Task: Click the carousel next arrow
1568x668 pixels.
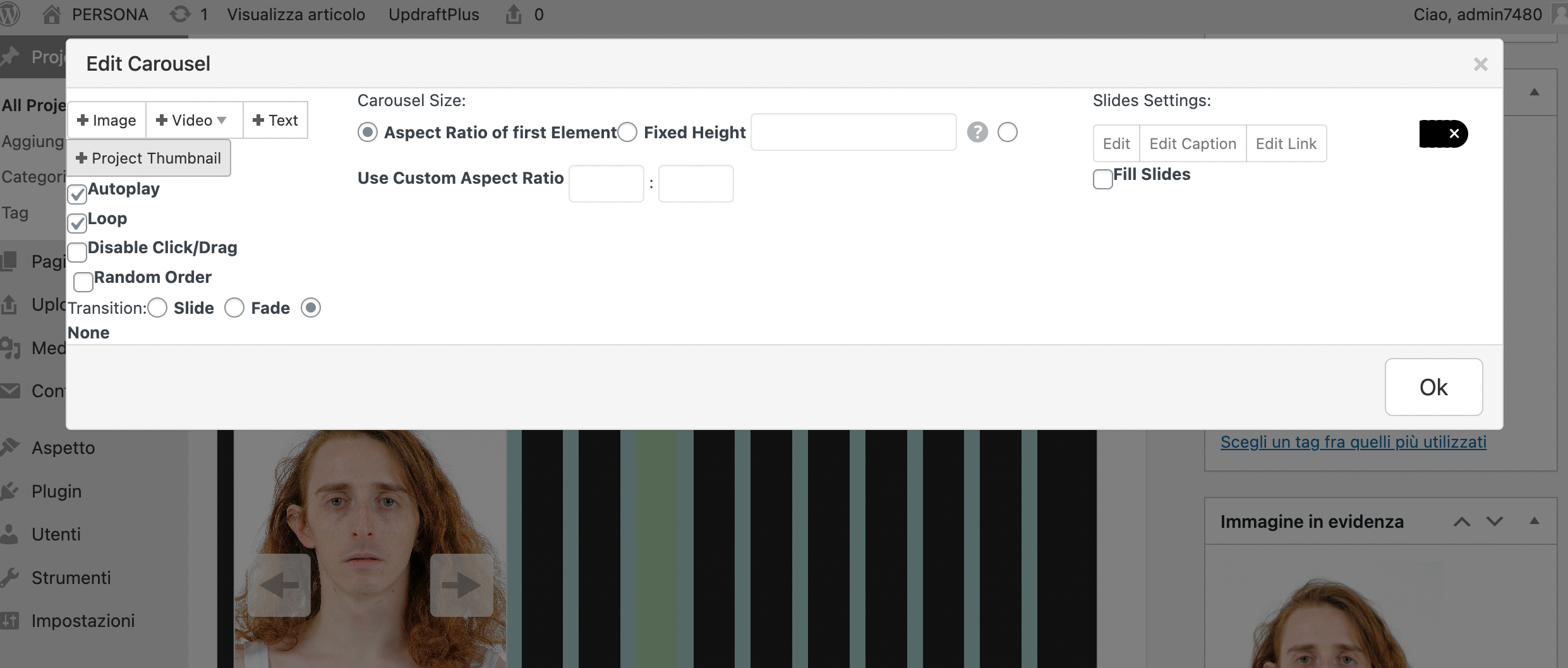Action: [x=461, y=585]
